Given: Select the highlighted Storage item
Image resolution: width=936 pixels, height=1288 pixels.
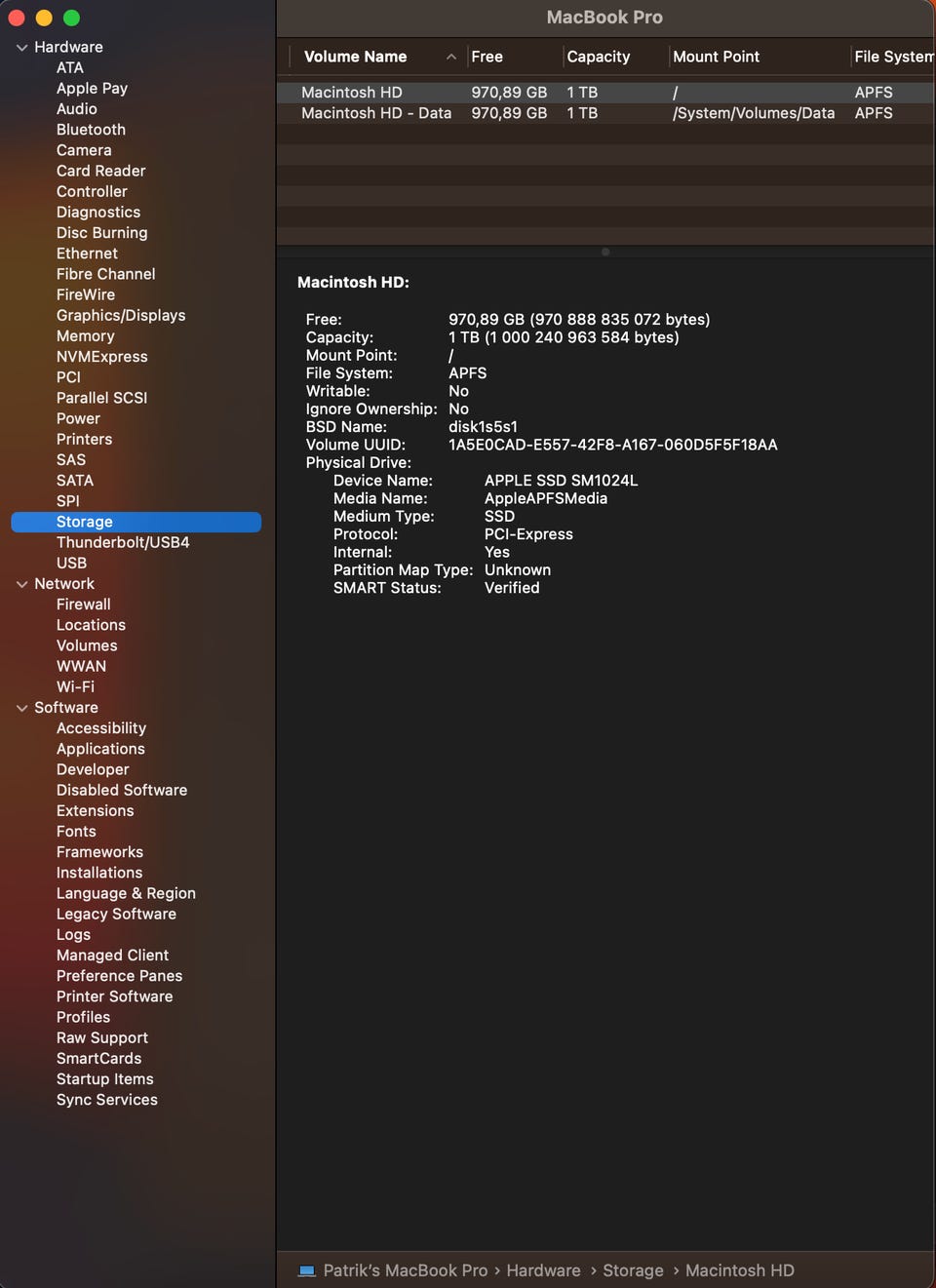Looking at the screenshot, I should (136, 522).
